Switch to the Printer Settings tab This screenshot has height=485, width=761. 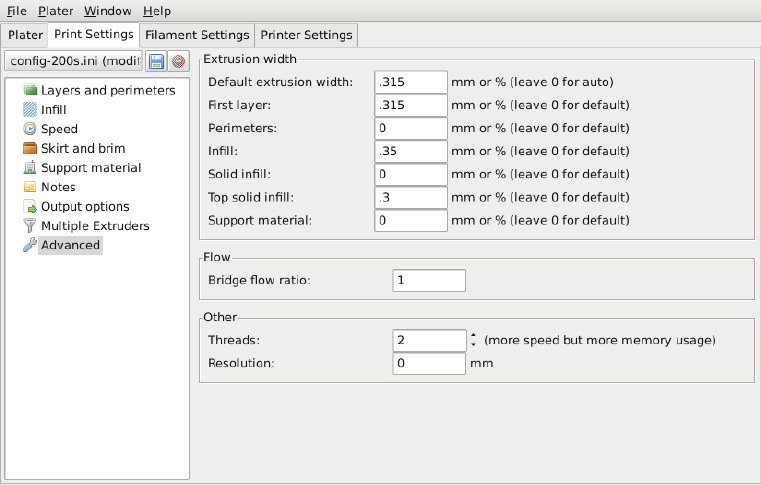[x=306, y=35]
